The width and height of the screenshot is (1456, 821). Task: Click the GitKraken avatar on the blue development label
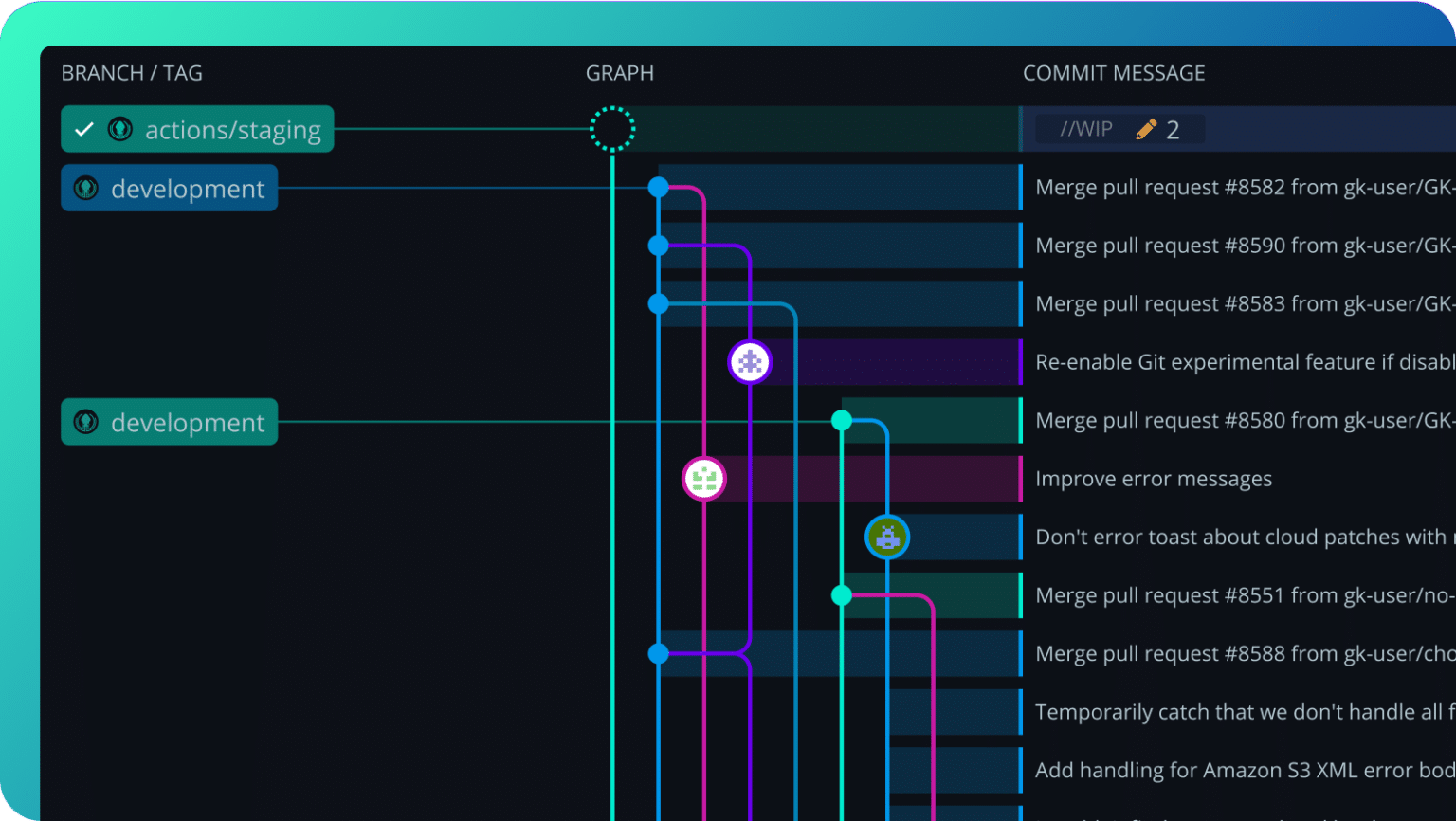pyautogui.click(x=85, y=188)
